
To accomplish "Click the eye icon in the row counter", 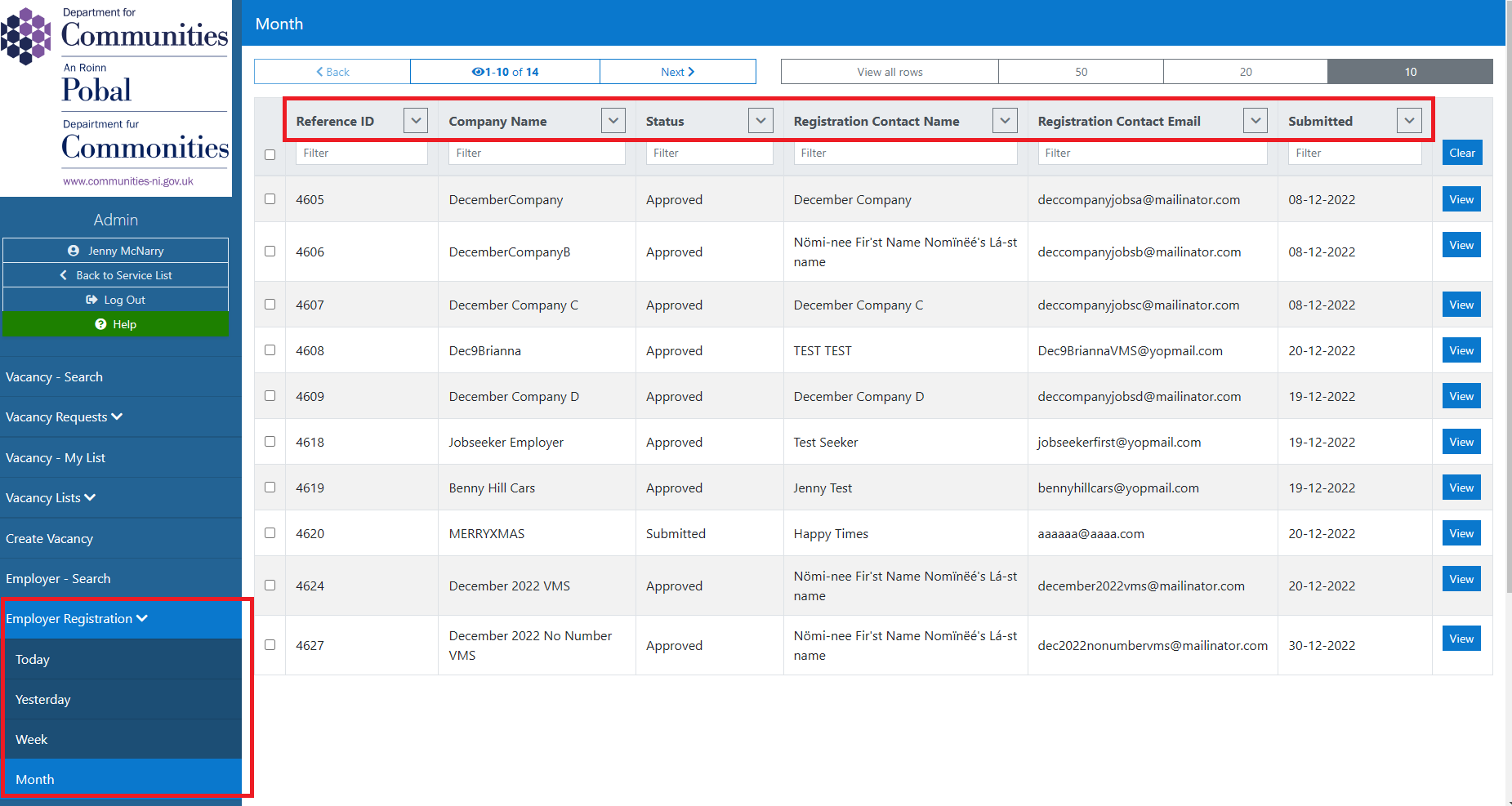I will click(478, 72).
